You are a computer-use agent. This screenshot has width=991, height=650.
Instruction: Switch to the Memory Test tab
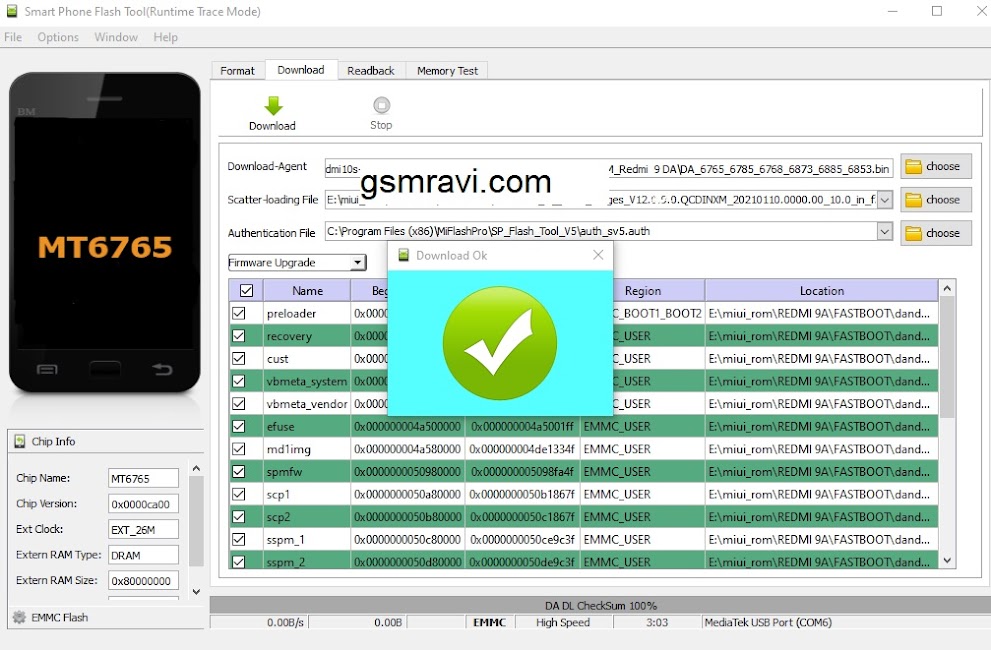pos(447,71)
